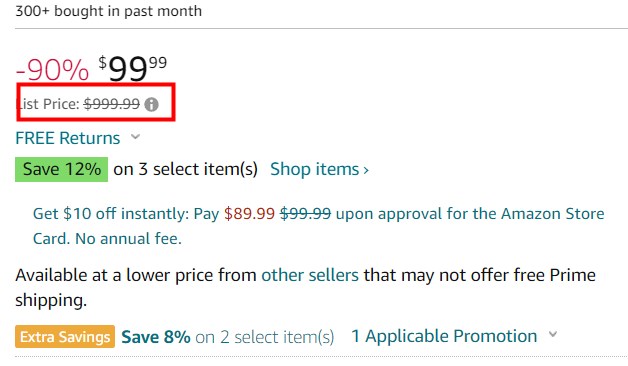The height and width of the screenshot is (366, 628).
Task: Click the Extra Savings orange badge
Action: tap(65, 336)
